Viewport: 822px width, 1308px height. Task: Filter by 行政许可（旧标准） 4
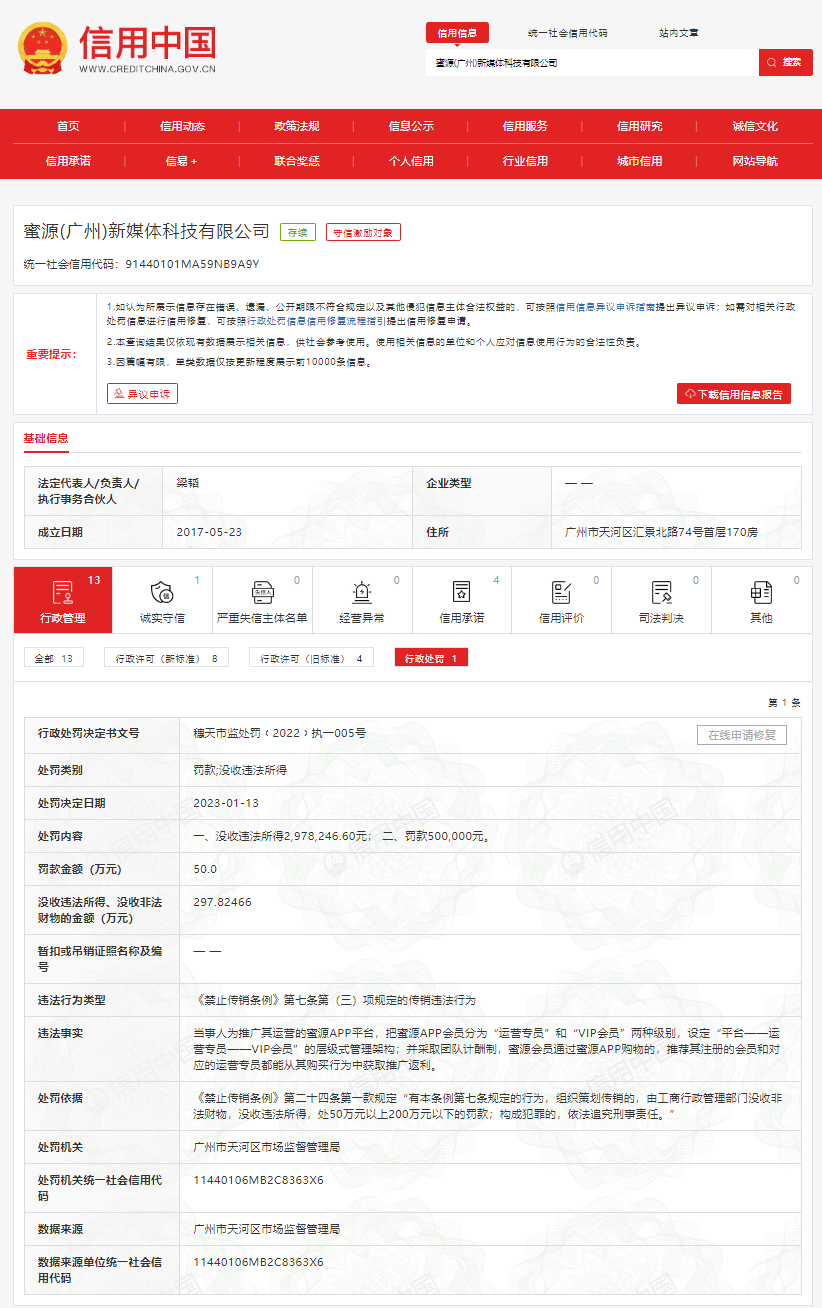point(312,658)
